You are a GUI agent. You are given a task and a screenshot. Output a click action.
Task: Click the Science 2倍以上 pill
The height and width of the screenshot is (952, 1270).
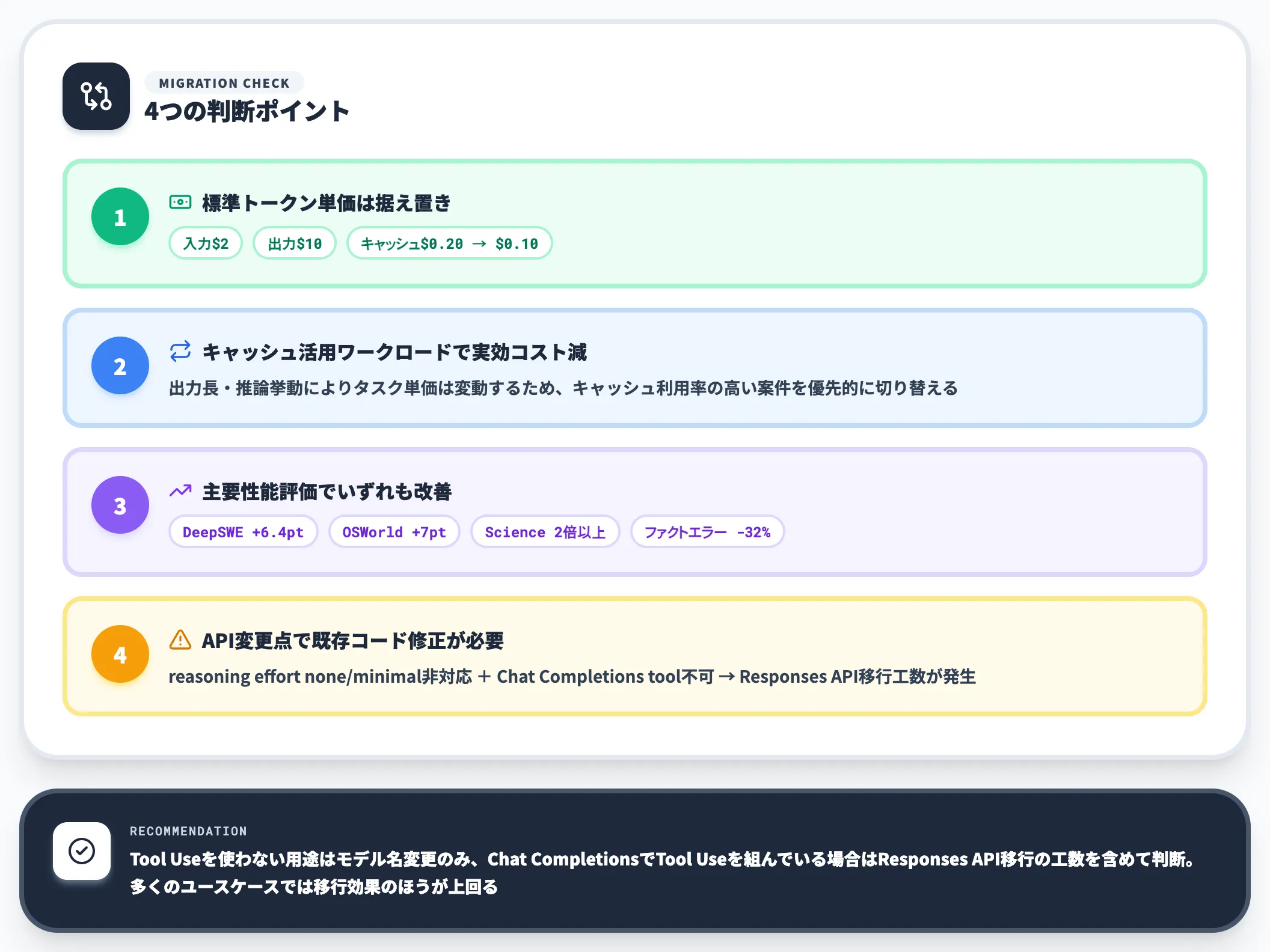(x=545, y=532)
